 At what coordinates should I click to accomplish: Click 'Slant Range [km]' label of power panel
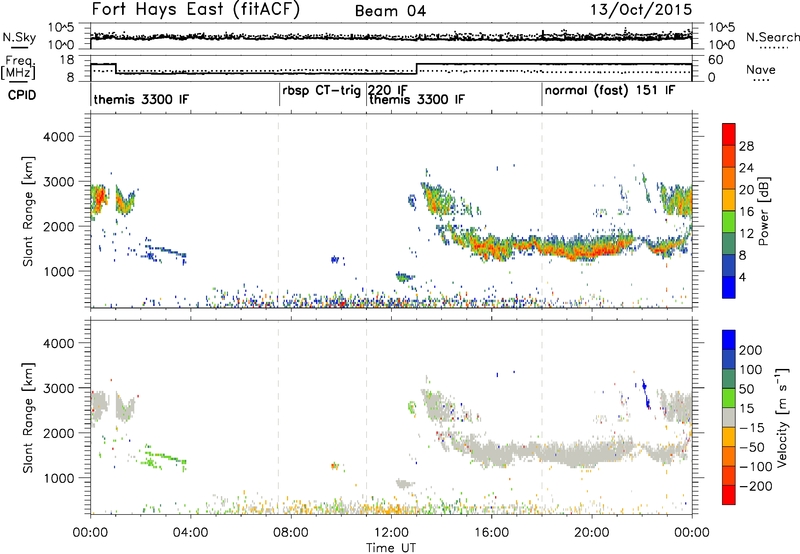(x=28, y=211)
